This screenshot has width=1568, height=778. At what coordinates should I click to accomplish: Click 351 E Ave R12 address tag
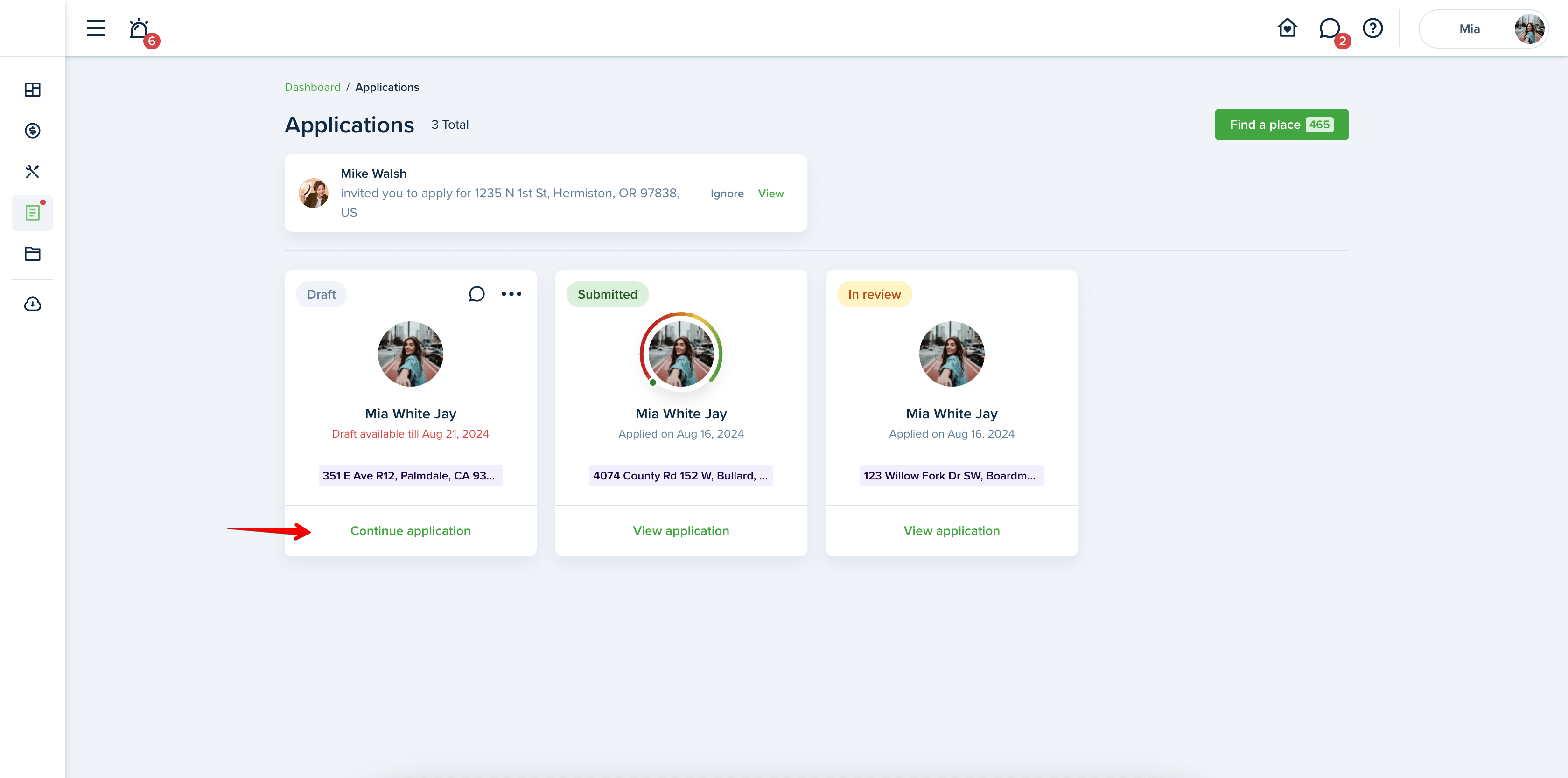click(x=410, y=476)
